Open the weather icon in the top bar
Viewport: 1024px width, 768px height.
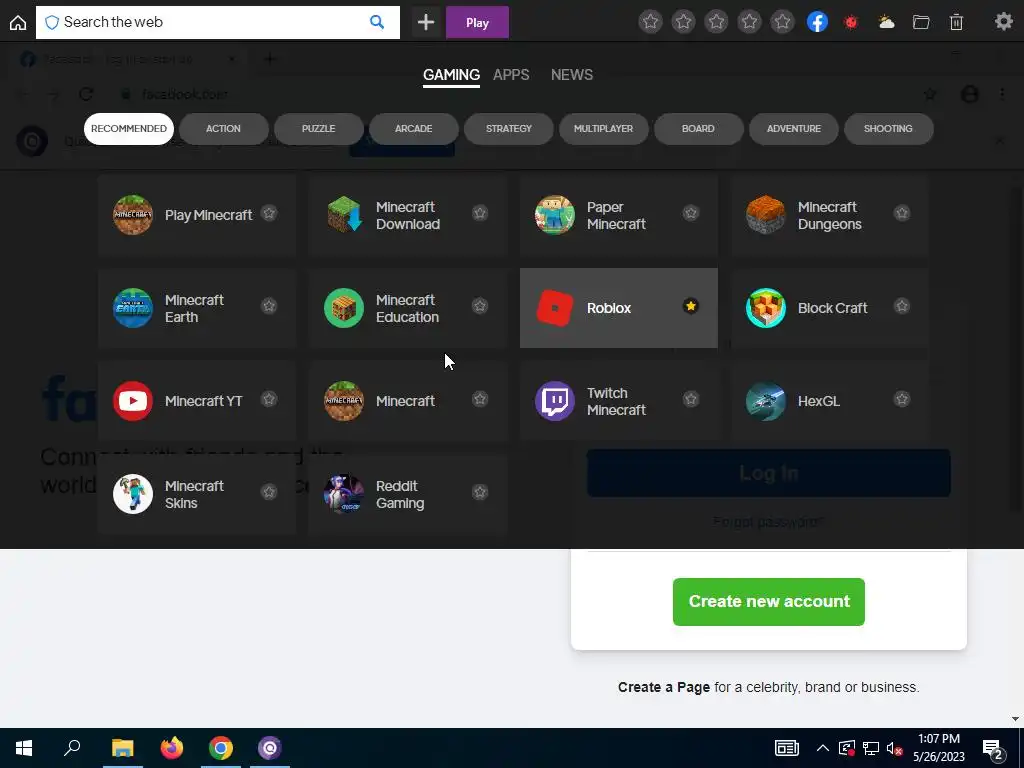pos(886,22)
